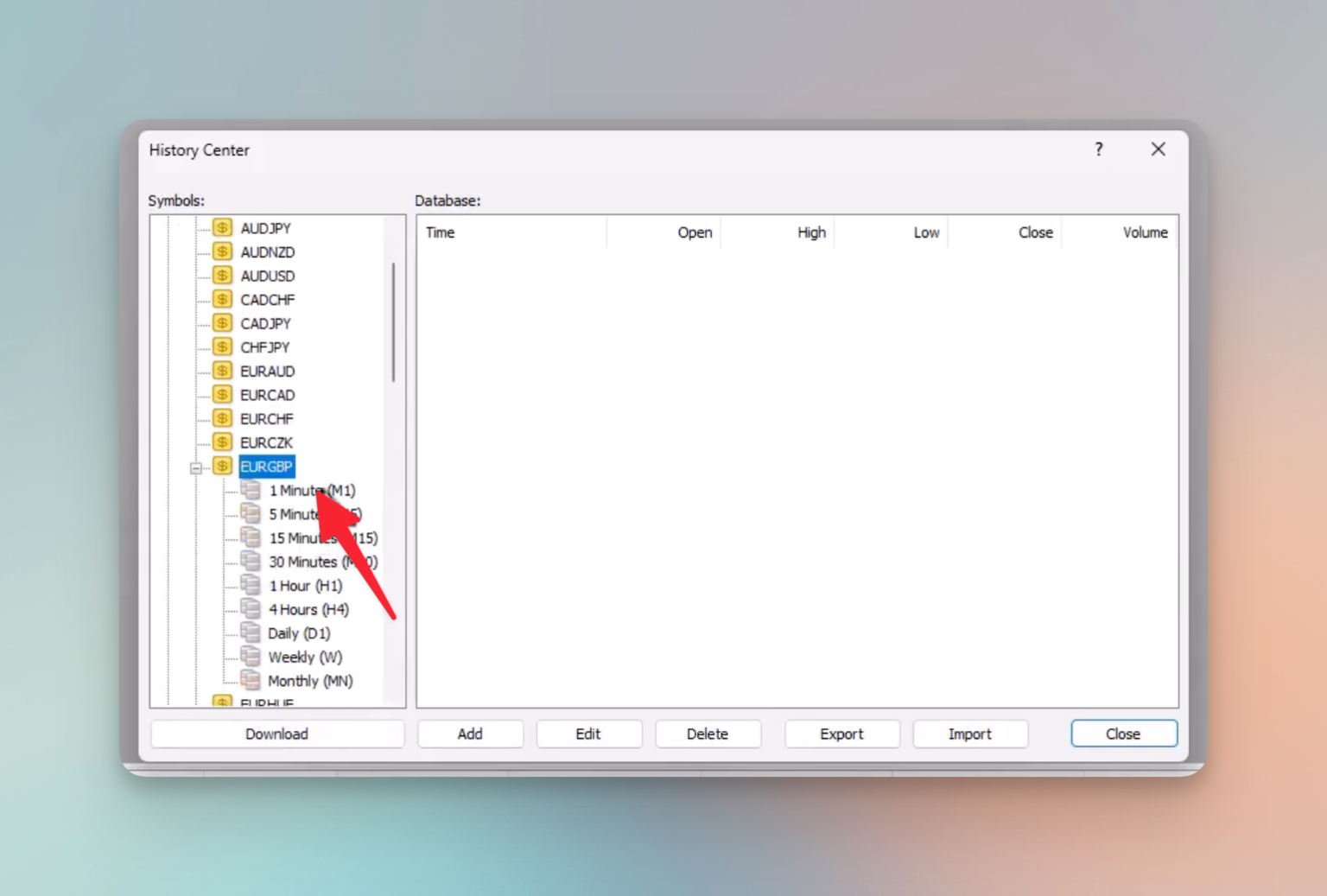Viewport: 1327px width, 896px height.
Task: Click the dollar icon next to CADCHF
Action: pos(222,299)
